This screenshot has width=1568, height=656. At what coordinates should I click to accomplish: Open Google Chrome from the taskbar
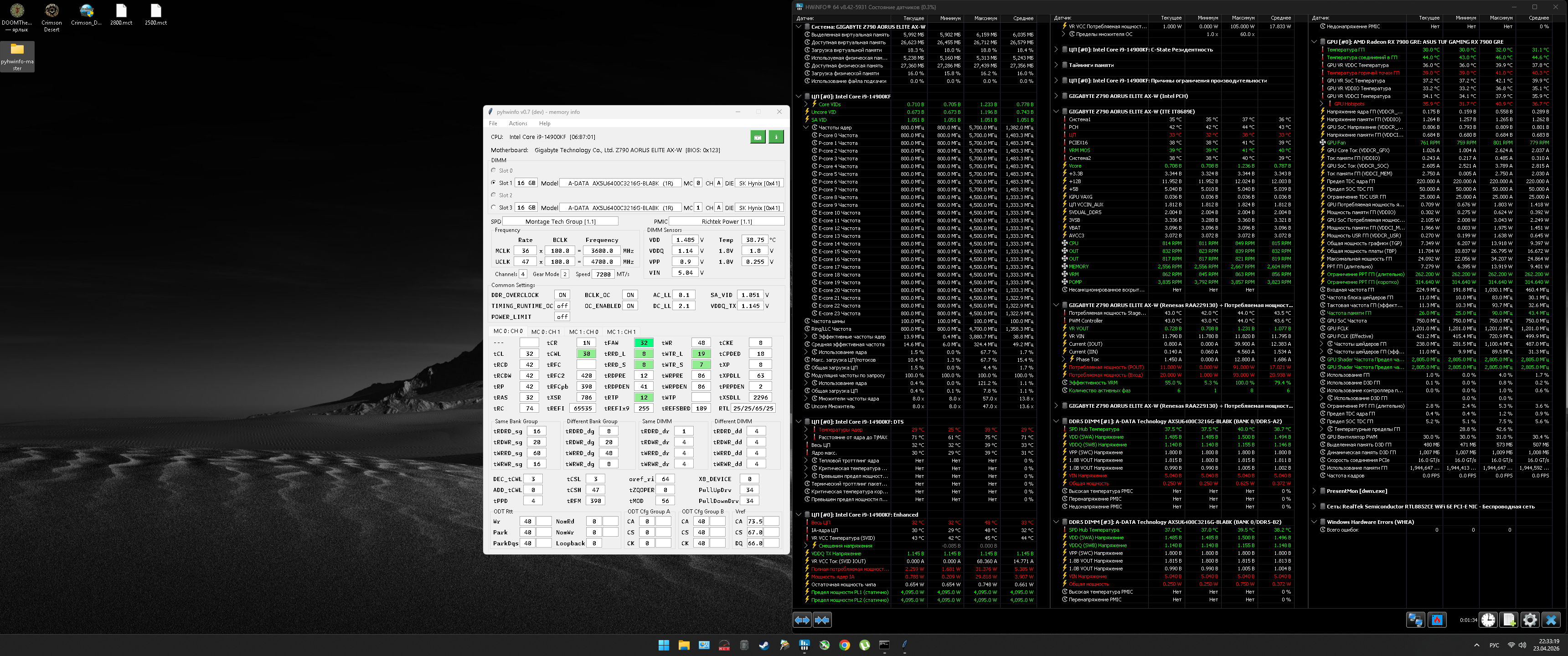pos(844,645)
